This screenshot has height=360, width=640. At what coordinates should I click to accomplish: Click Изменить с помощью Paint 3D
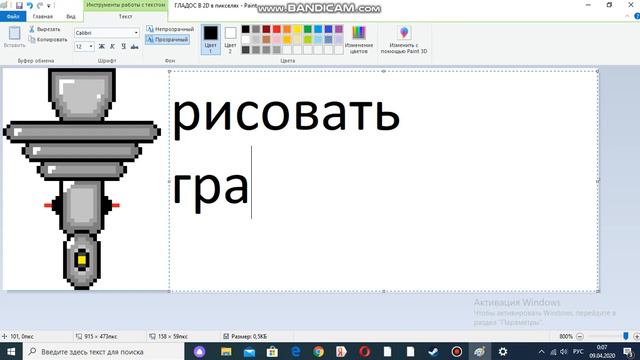click(404, 39)
